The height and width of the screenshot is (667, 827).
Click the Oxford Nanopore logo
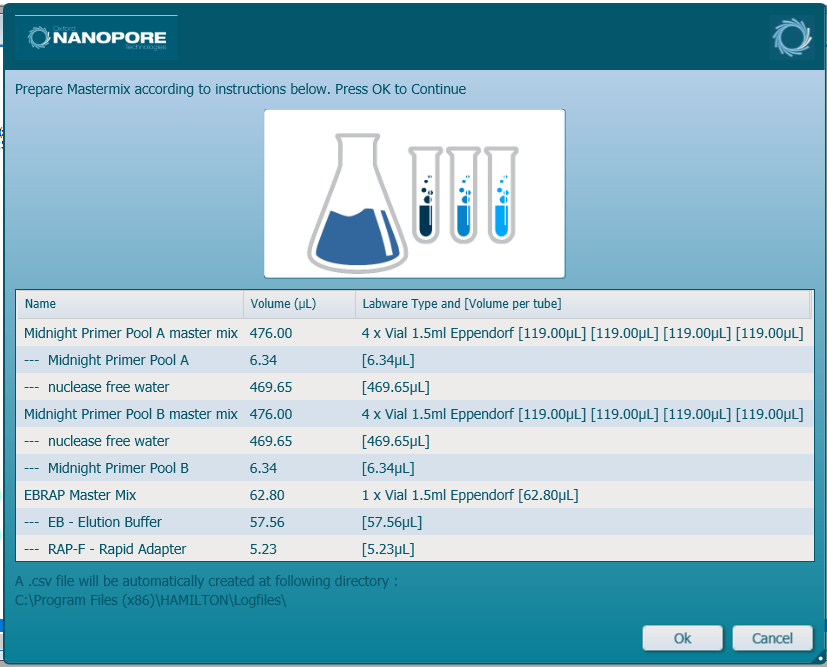tap(97, 37)
